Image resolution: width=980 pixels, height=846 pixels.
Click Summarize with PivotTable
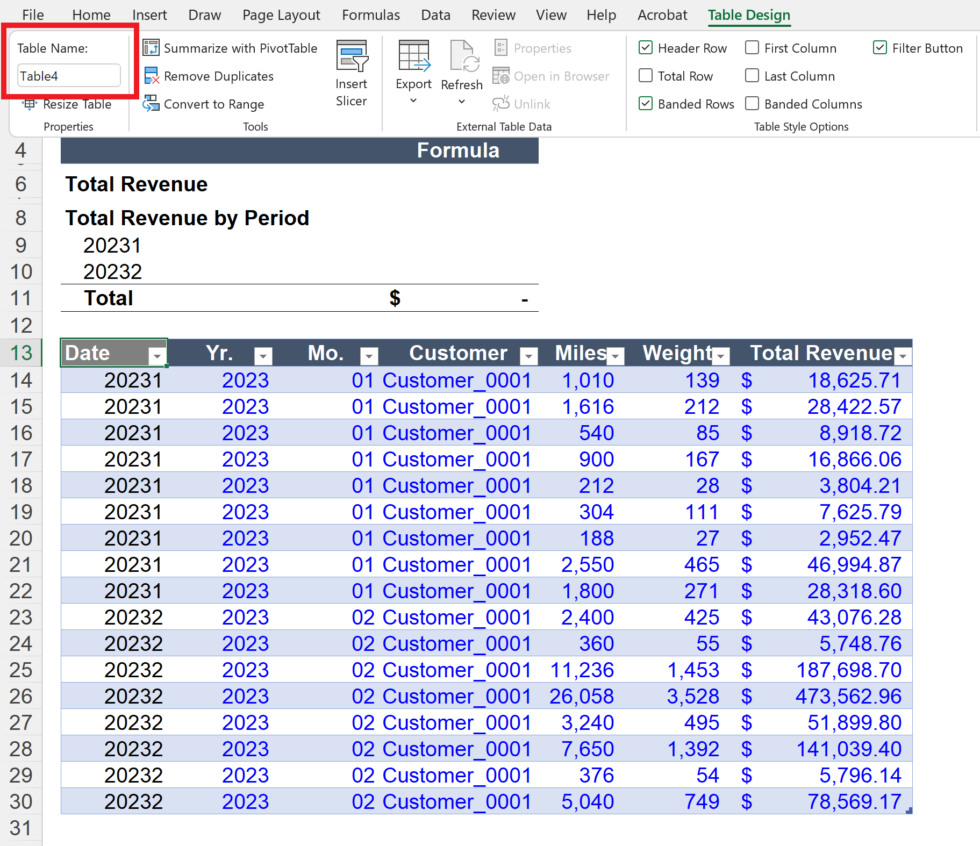coord(230,47)
